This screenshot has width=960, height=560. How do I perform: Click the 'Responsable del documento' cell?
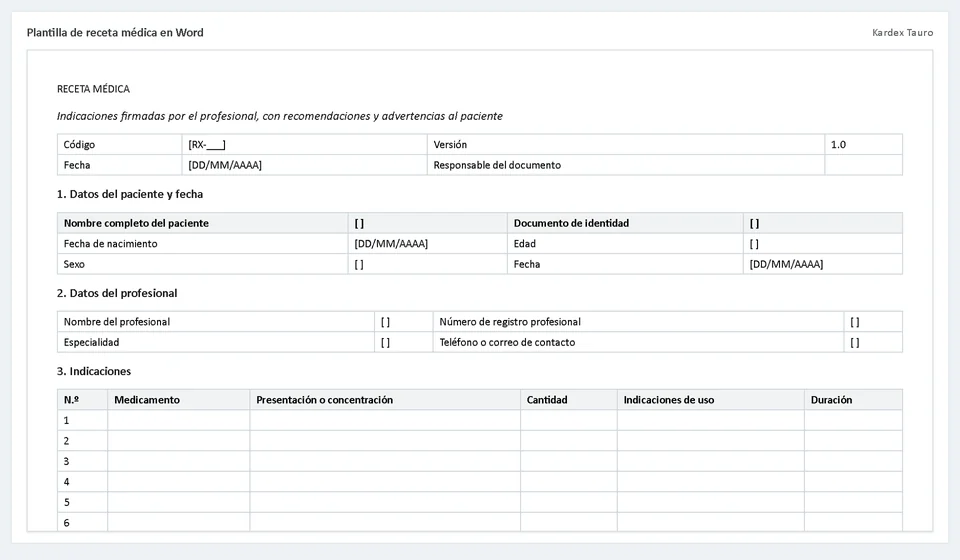coord(626,165)
